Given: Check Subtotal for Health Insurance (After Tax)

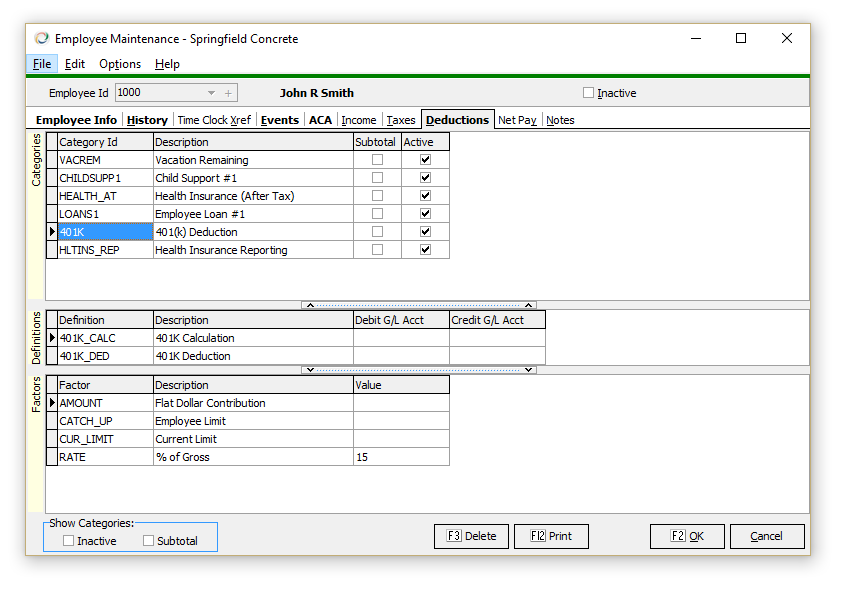Looking at the screenshot, I should 377,196.
